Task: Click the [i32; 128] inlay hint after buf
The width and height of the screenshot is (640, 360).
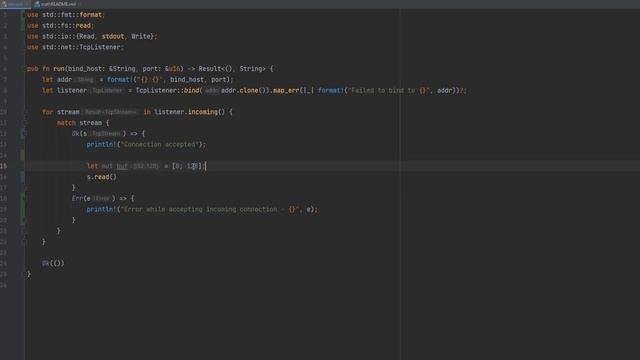Action: (x=145, y=166)
